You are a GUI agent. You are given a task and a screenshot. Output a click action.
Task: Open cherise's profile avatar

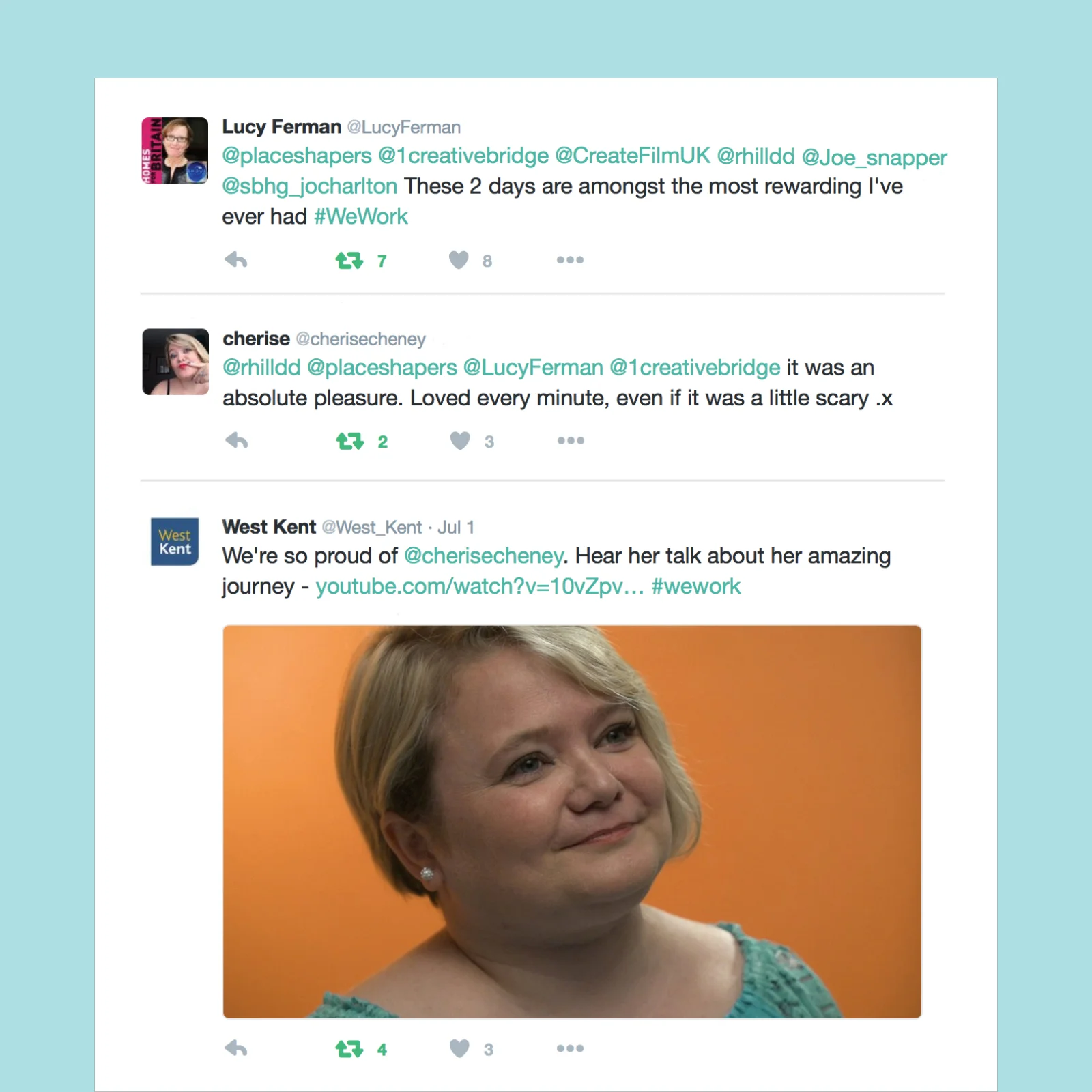tap(175, 362)
